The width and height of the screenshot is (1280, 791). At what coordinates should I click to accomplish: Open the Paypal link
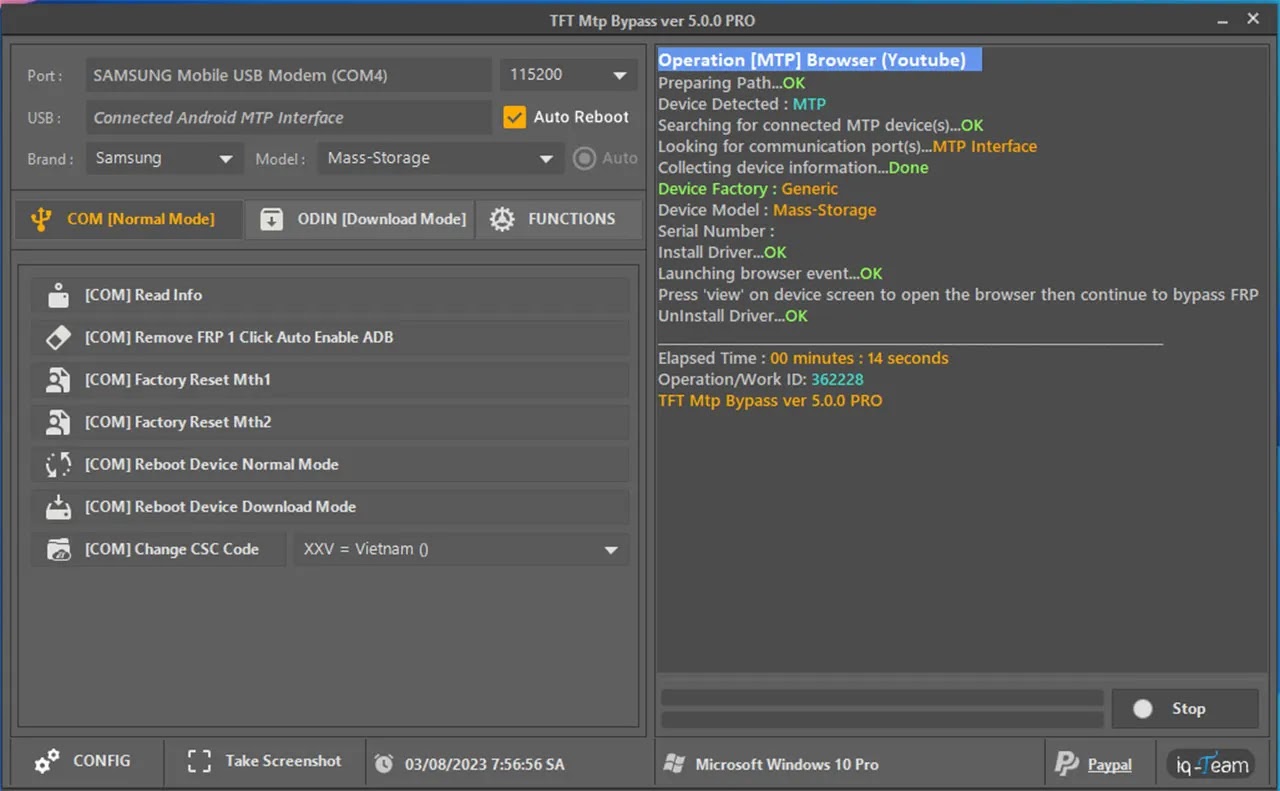pos(1110,765)
